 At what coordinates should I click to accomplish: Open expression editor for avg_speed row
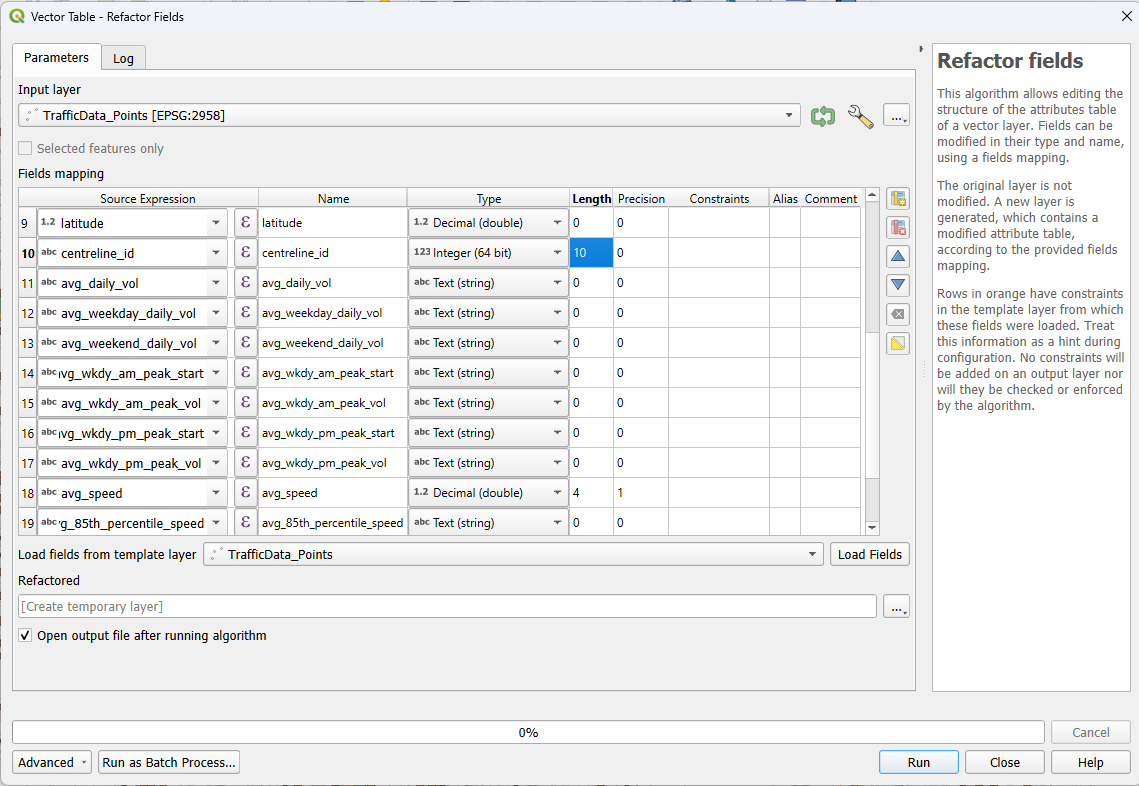pyautogui.click(x=245, y=493)
